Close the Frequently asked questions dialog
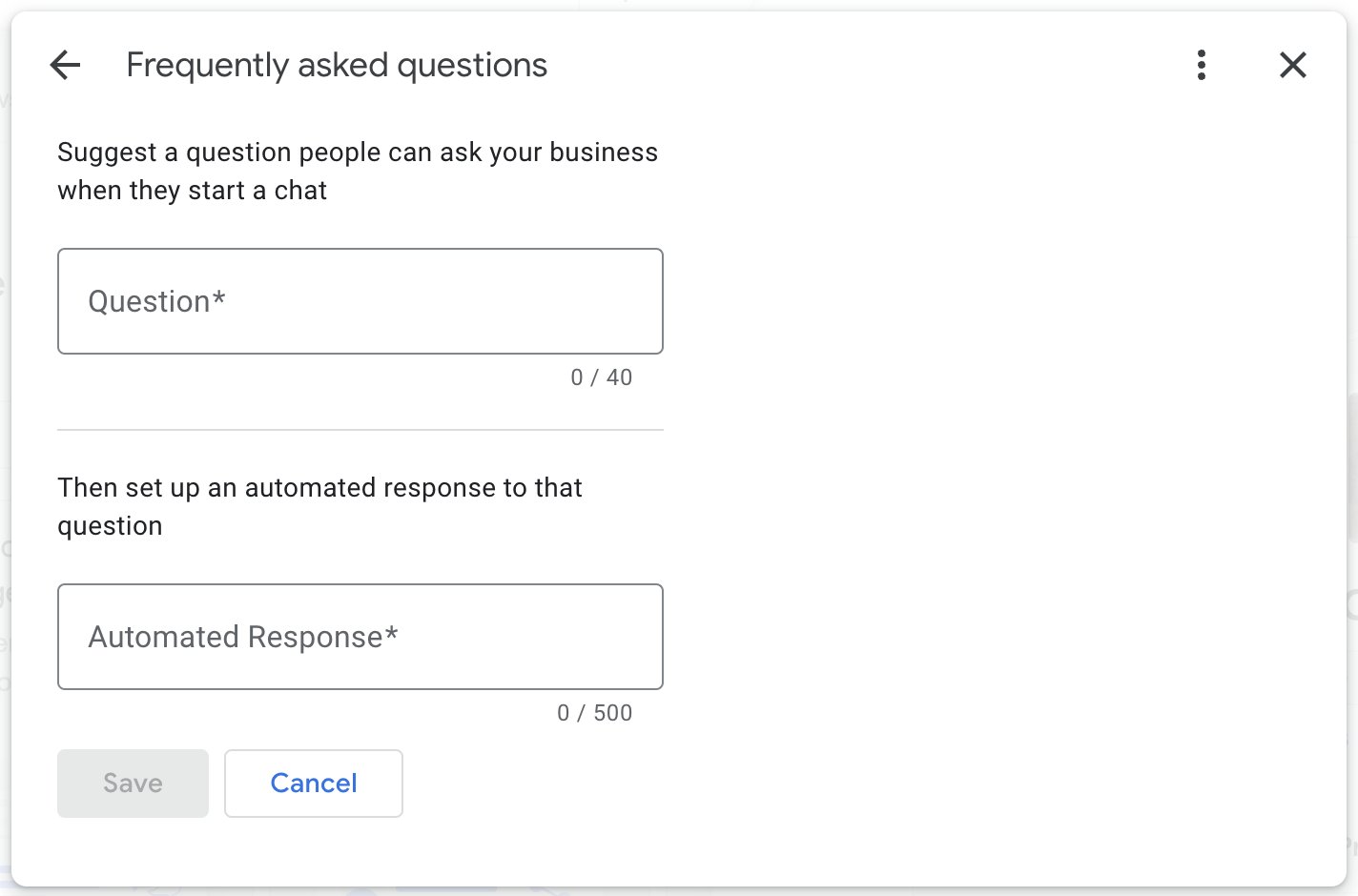 1292,65
